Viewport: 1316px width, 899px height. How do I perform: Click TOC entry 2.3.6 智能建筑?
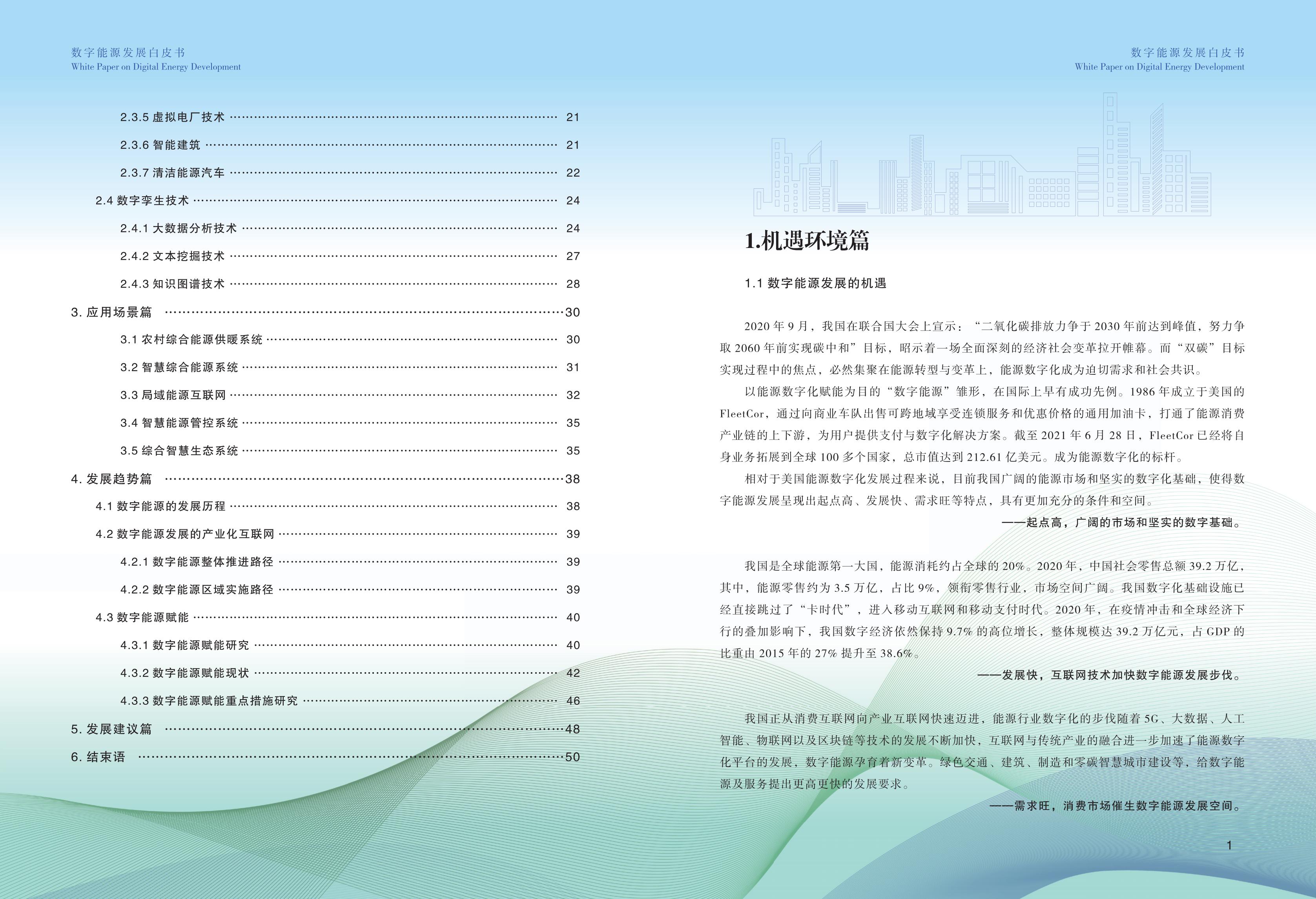point(160,145)
